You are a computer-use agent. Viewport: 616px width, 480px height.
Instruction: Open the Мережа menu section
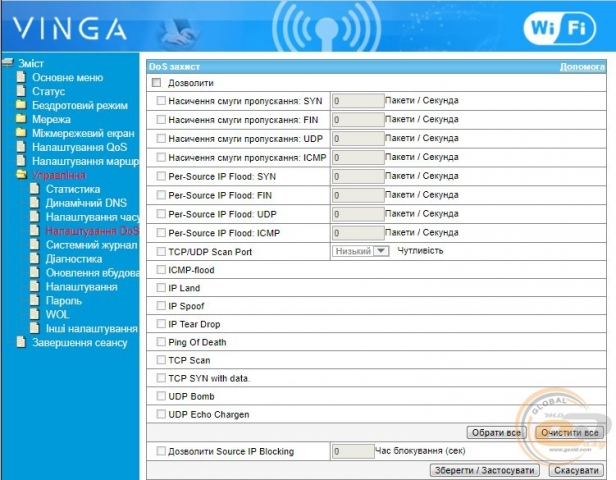coord(51,119)
